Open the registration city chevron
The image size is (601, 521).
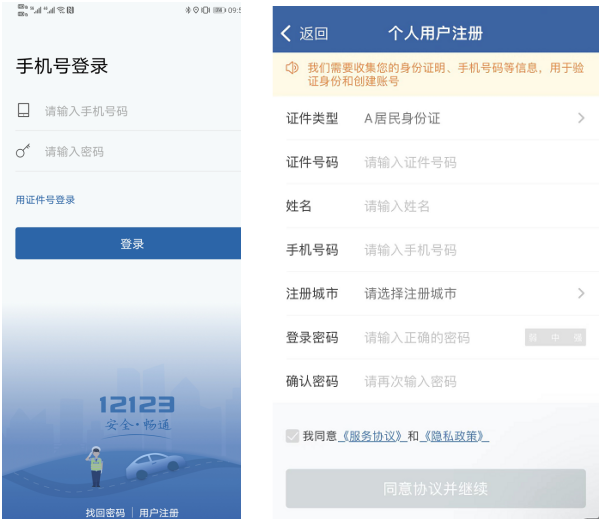click(x=581, y=294)
